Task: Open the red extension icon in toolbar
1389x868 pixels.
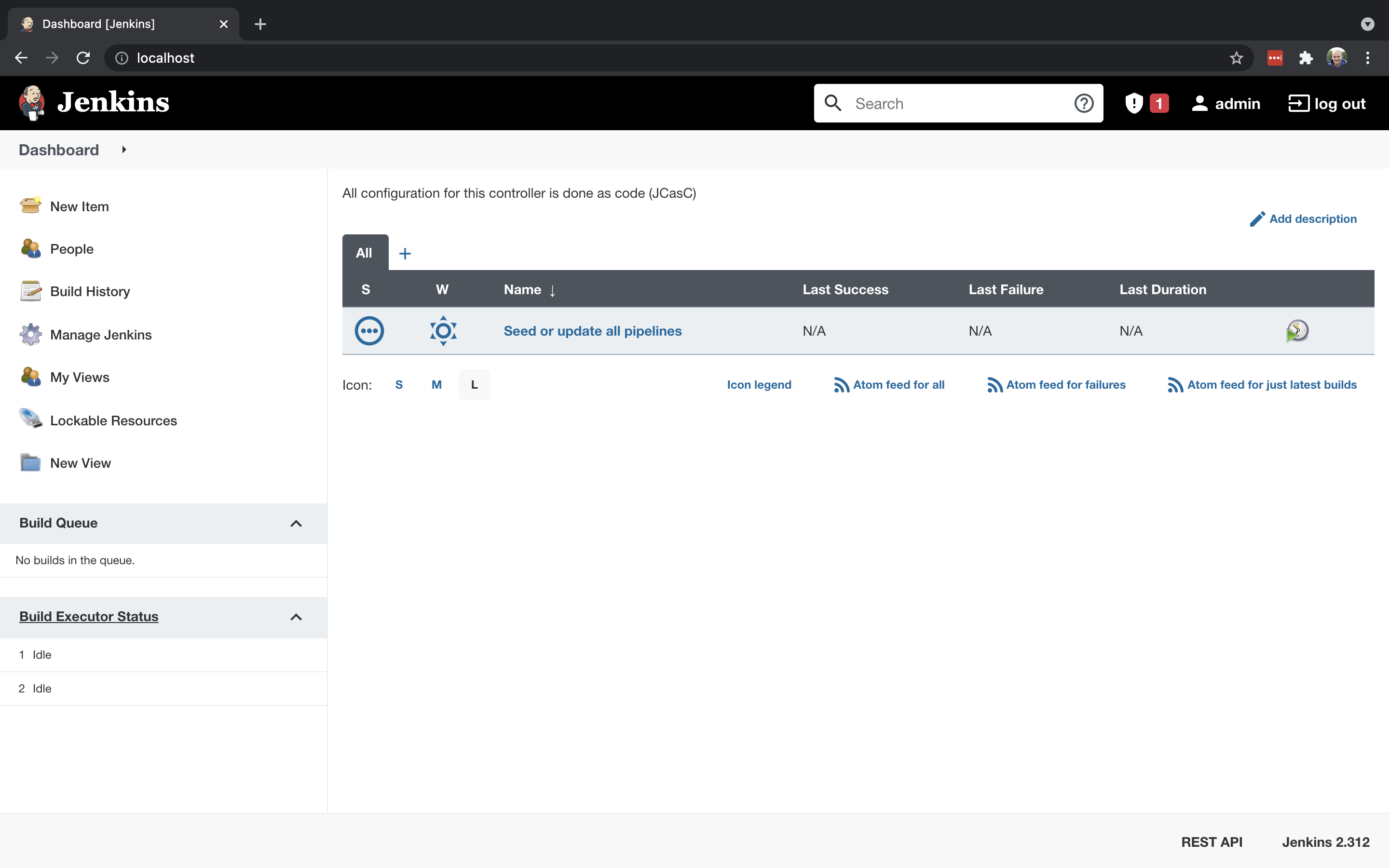Action: 1275,58
